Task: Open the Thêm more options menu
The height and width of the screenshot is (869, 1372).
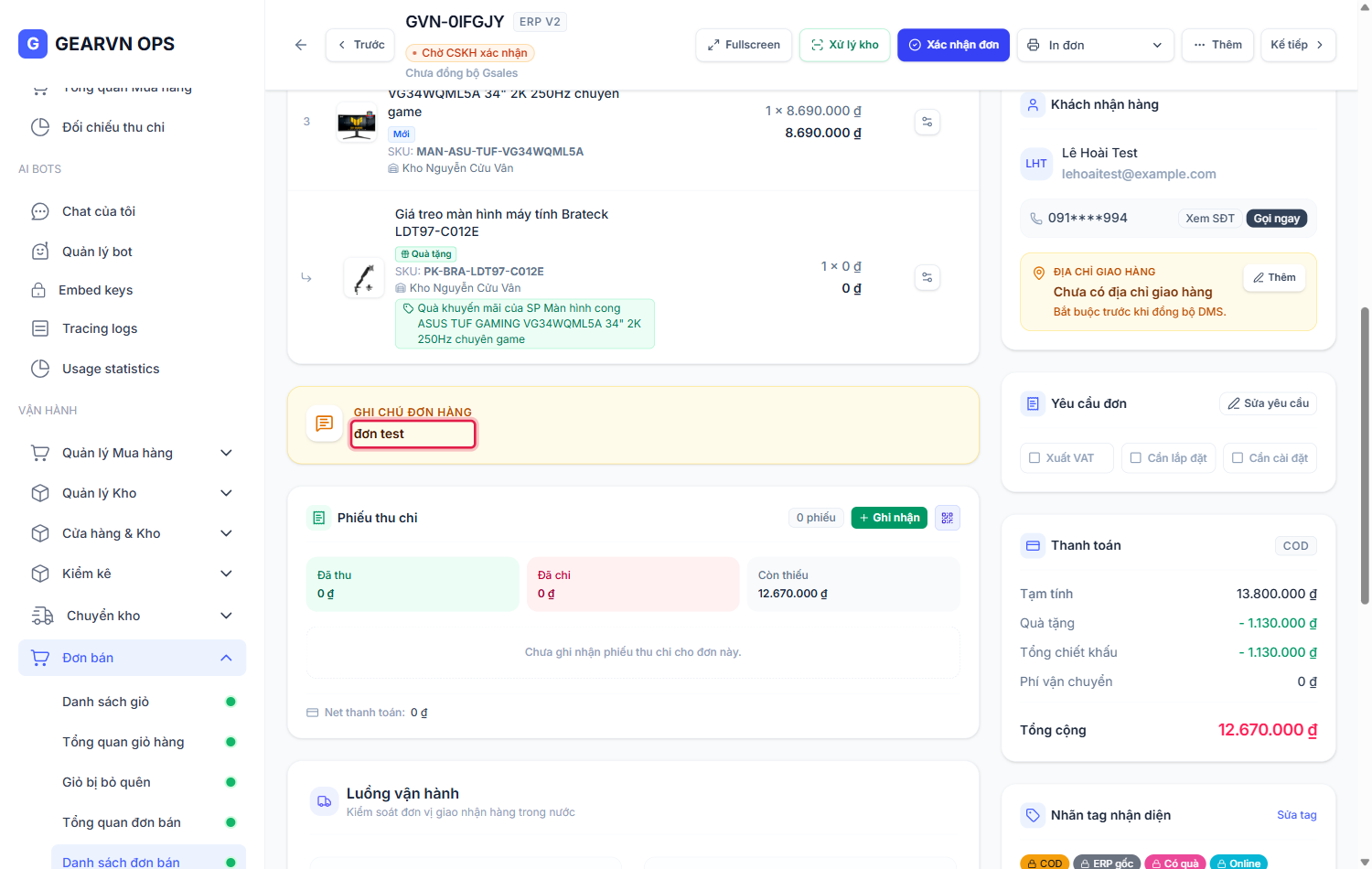Action: [1217, 45]
